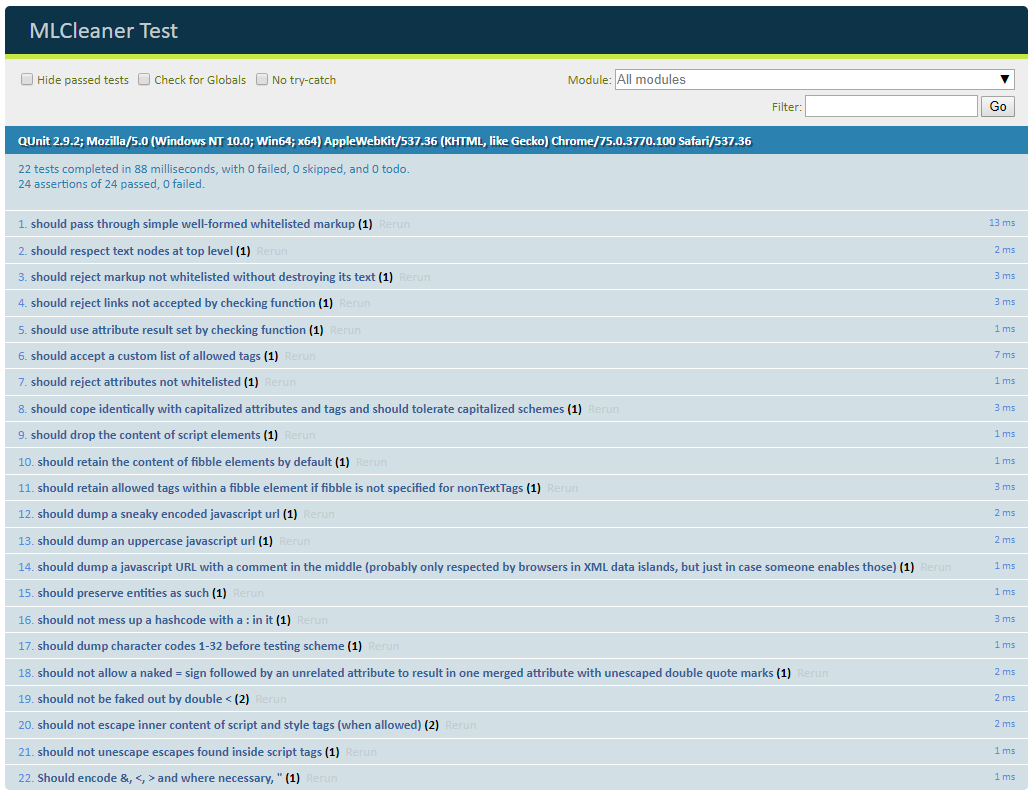Tick the No try-catch checkbox
Viewport: 1033px width, 798px height.
[262, 80]
